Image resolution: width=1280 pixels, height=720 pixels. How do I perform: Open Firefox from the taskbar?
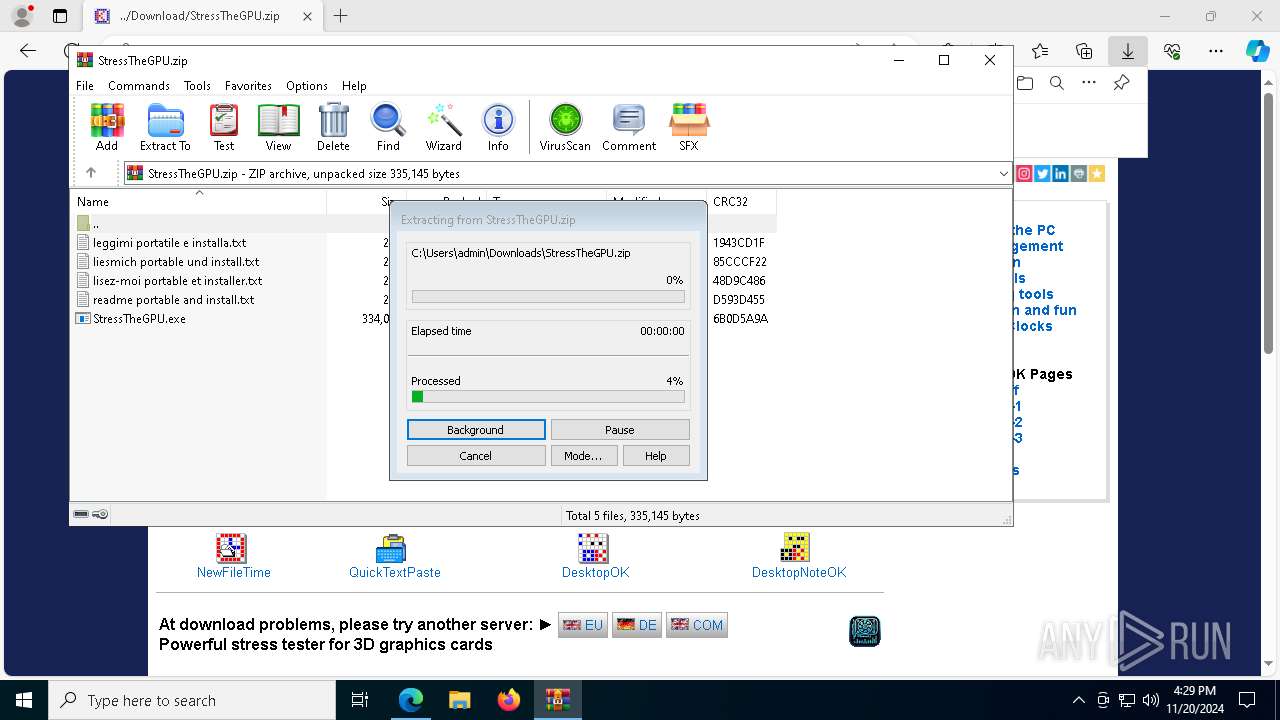click(509, 700)
